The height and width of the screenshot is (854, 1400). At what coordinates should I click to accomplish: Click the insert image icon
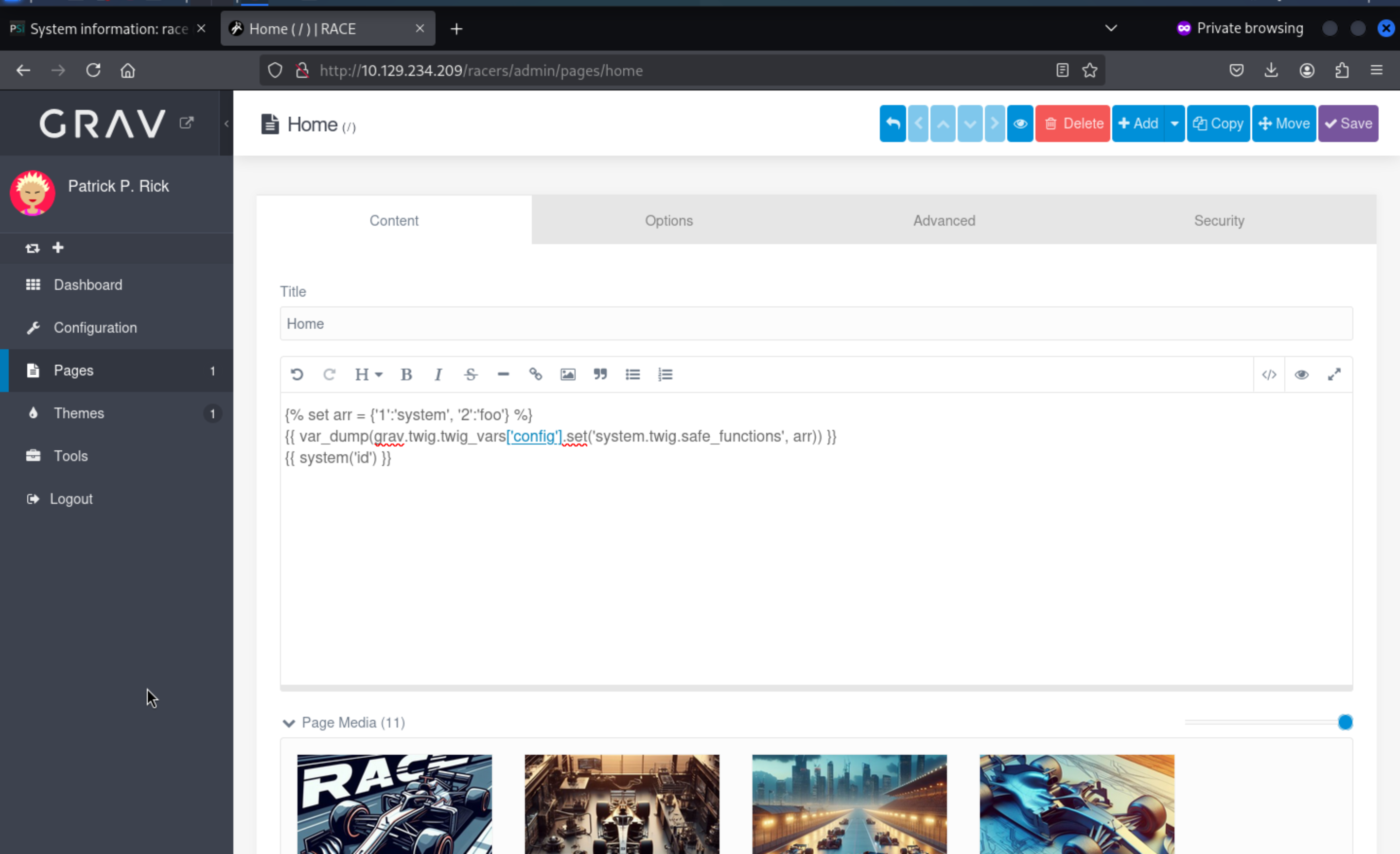point(568,374)
